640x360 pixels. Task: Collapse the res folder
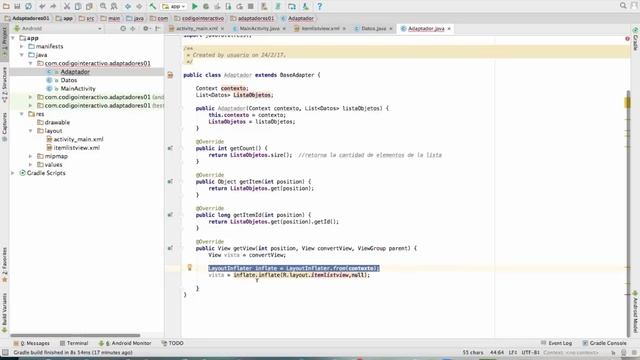(x=22, y=114)
